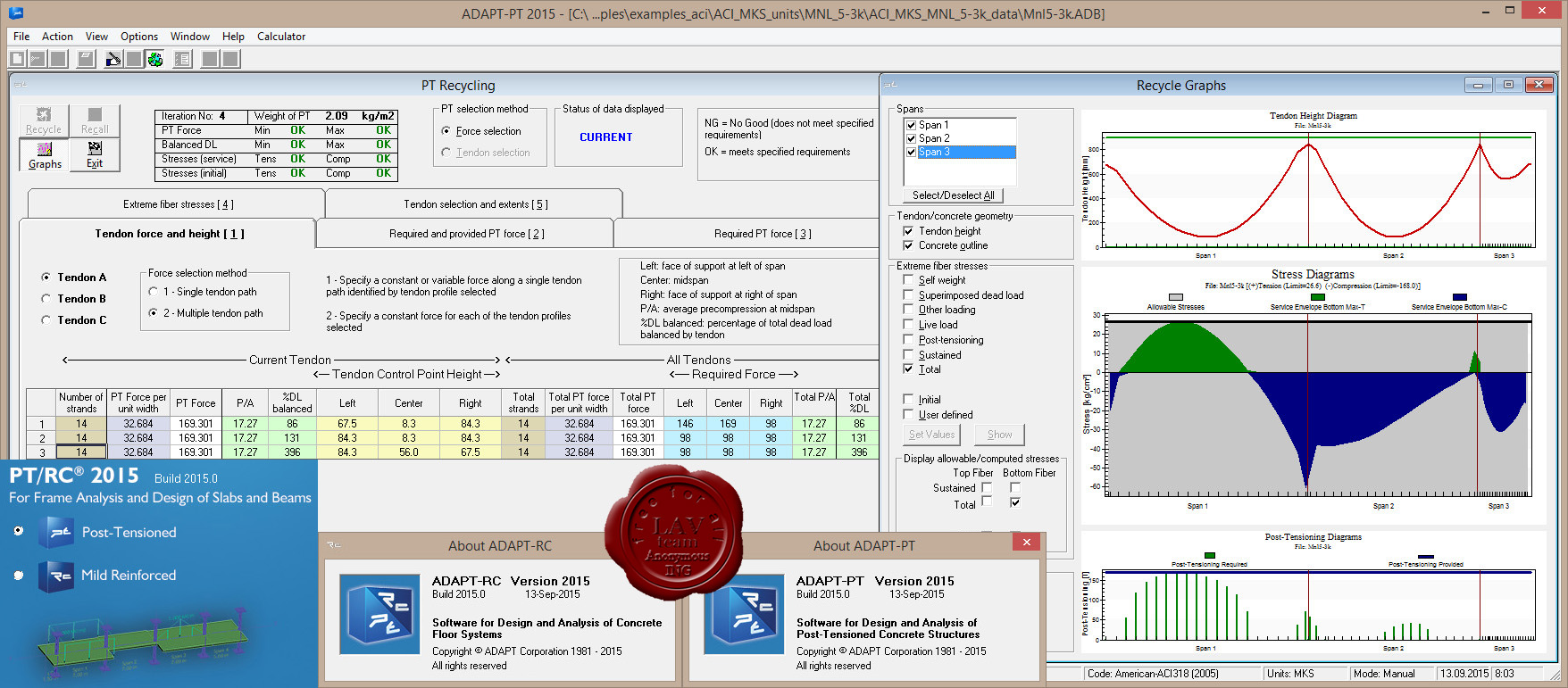Click Service Envelope Bottom Max-C blue swatch

(1459, 297)
